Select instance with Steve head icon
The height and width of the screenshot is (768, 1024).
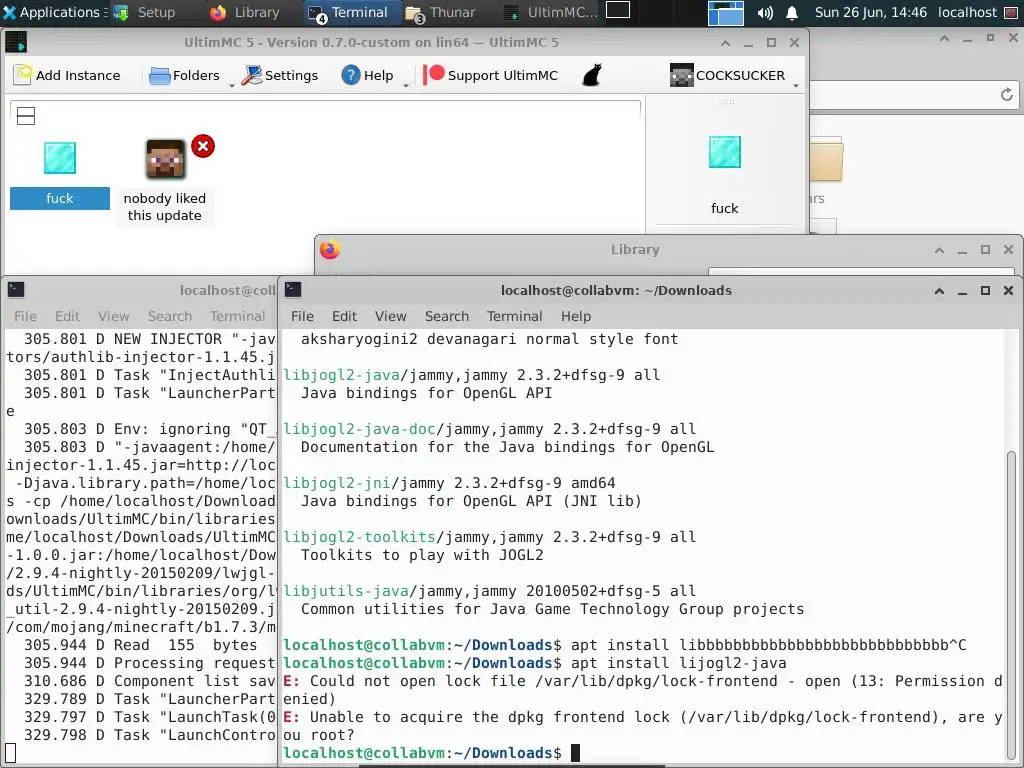tap(165, 159)
